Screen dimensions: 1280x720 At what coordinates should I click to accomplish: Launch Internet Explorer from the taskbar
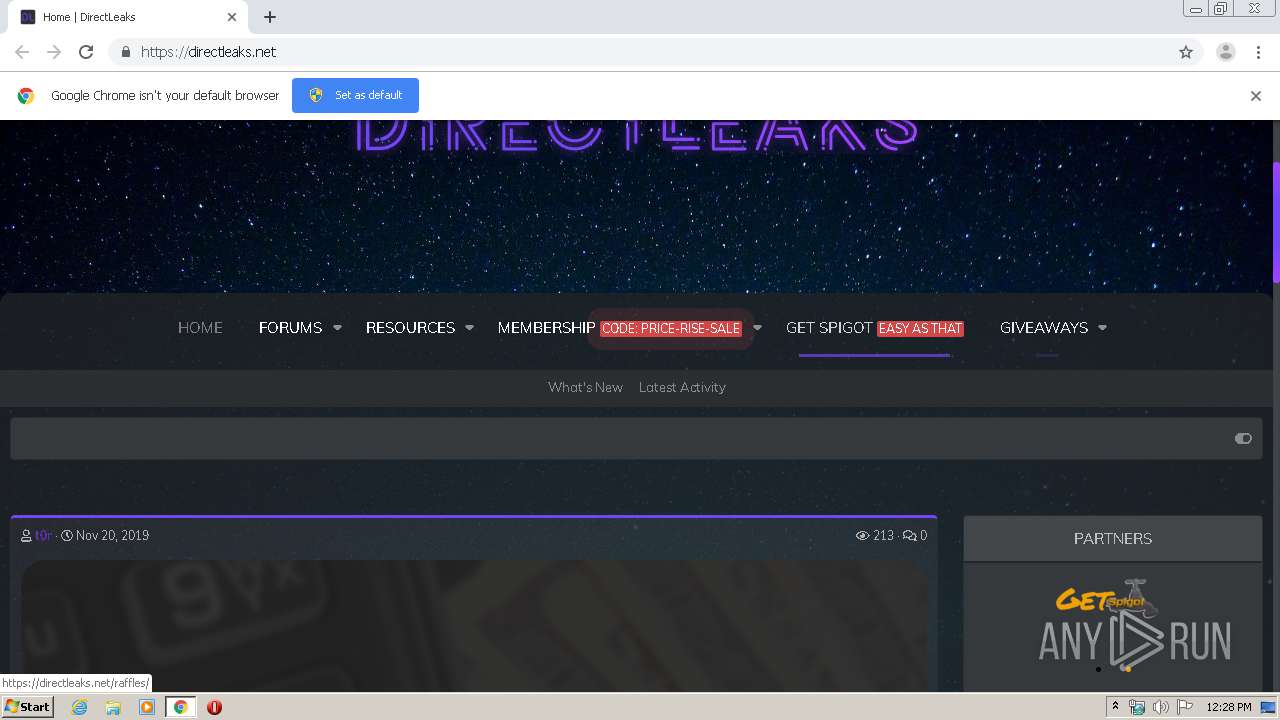(x=79, y=707)
